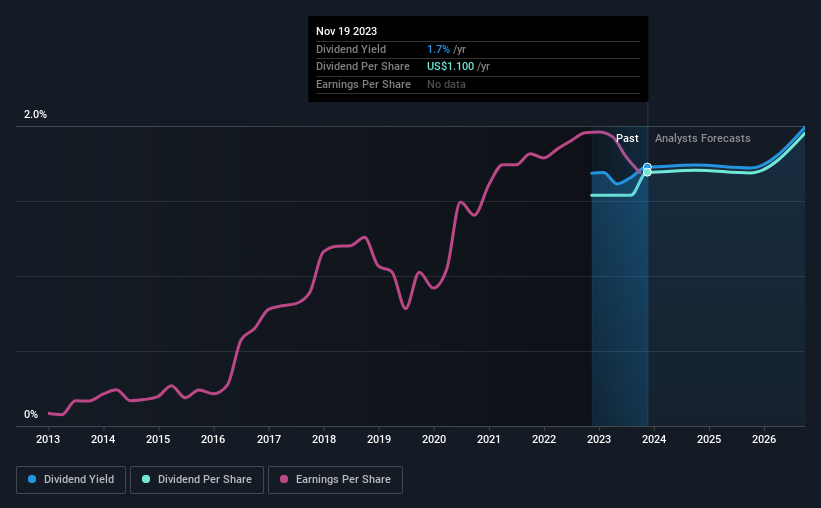The image size is (821, 508).
Task: Click the US$1.100 dividend per share value
Action: pyautogui.click(x=450, y=67)
